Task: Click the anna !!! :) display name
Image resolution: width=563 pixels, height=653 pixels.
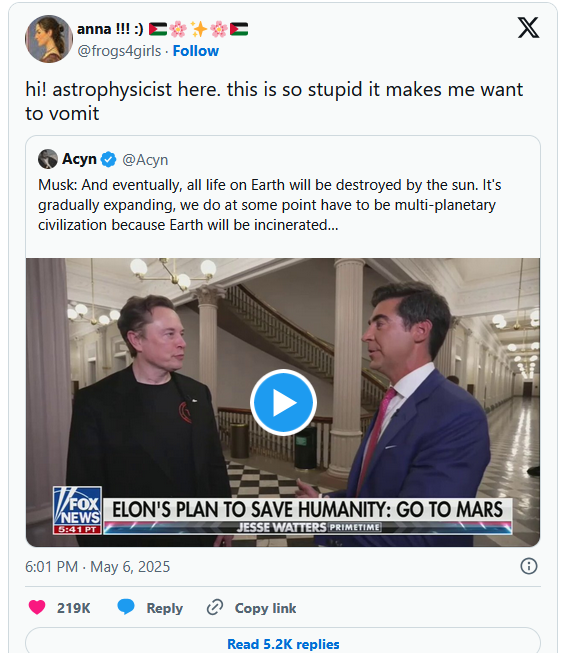Action: point(110,29)
